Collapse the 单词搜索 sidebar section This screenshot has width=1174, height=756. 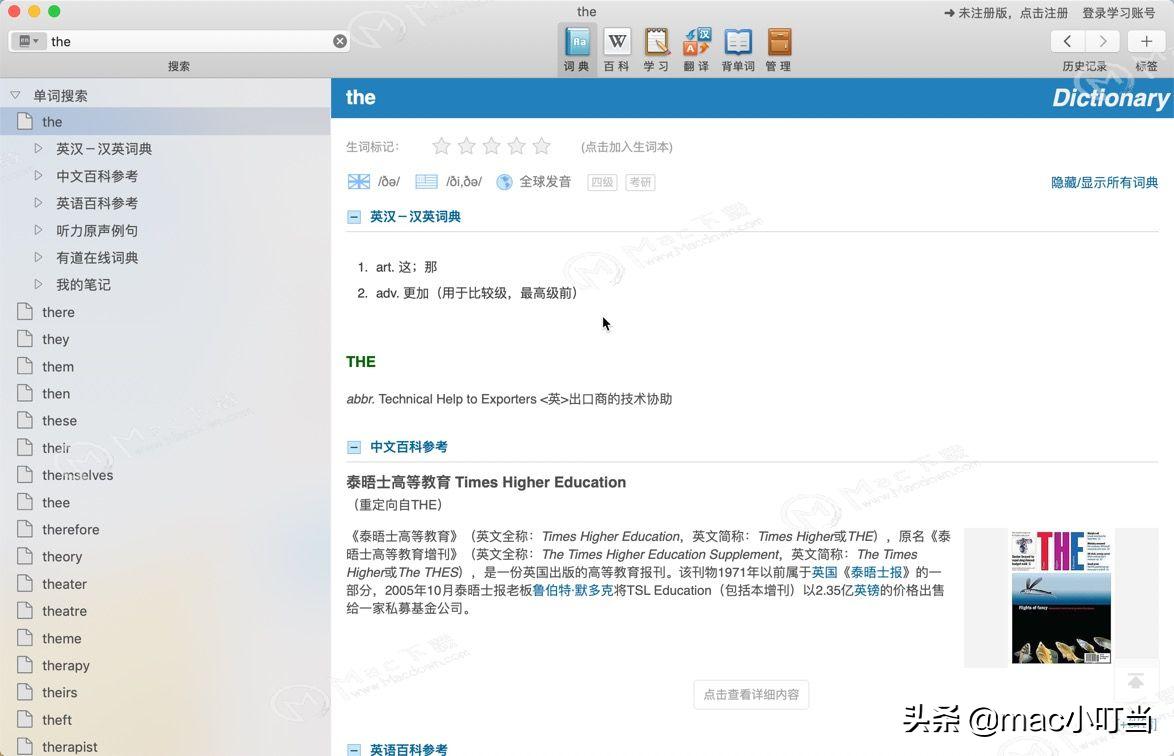pyautogui.click(x=15, y=95)
